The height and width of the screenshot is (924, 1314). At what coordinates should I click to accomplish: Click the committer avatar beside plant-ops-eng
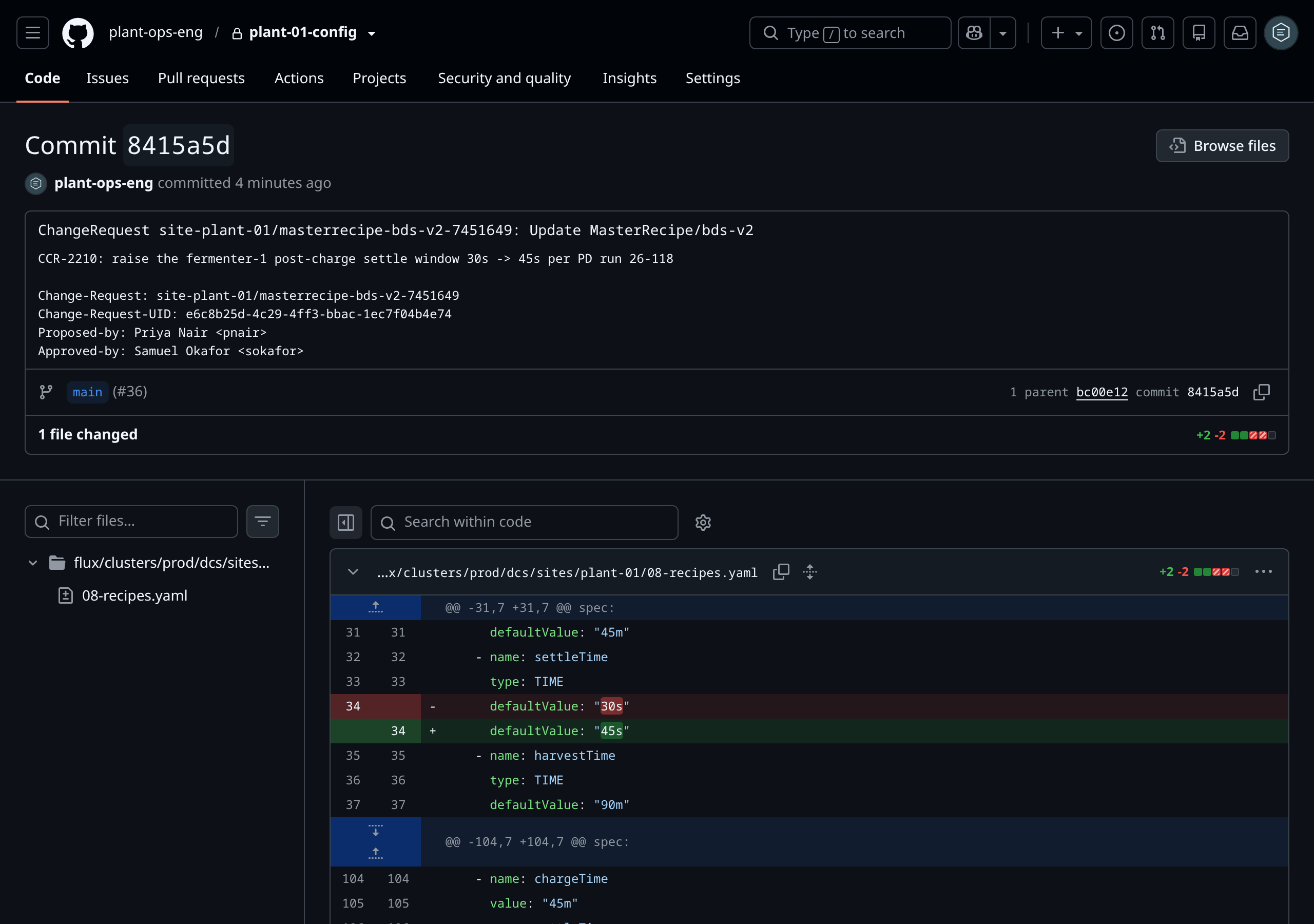pyautogui.click(x=36, y=183)
